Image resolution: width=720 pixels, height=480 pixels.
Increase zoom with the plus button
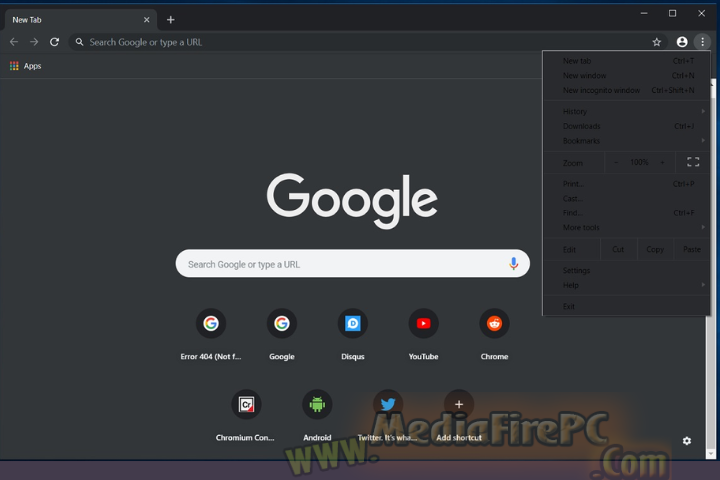[x=662, y=162]
